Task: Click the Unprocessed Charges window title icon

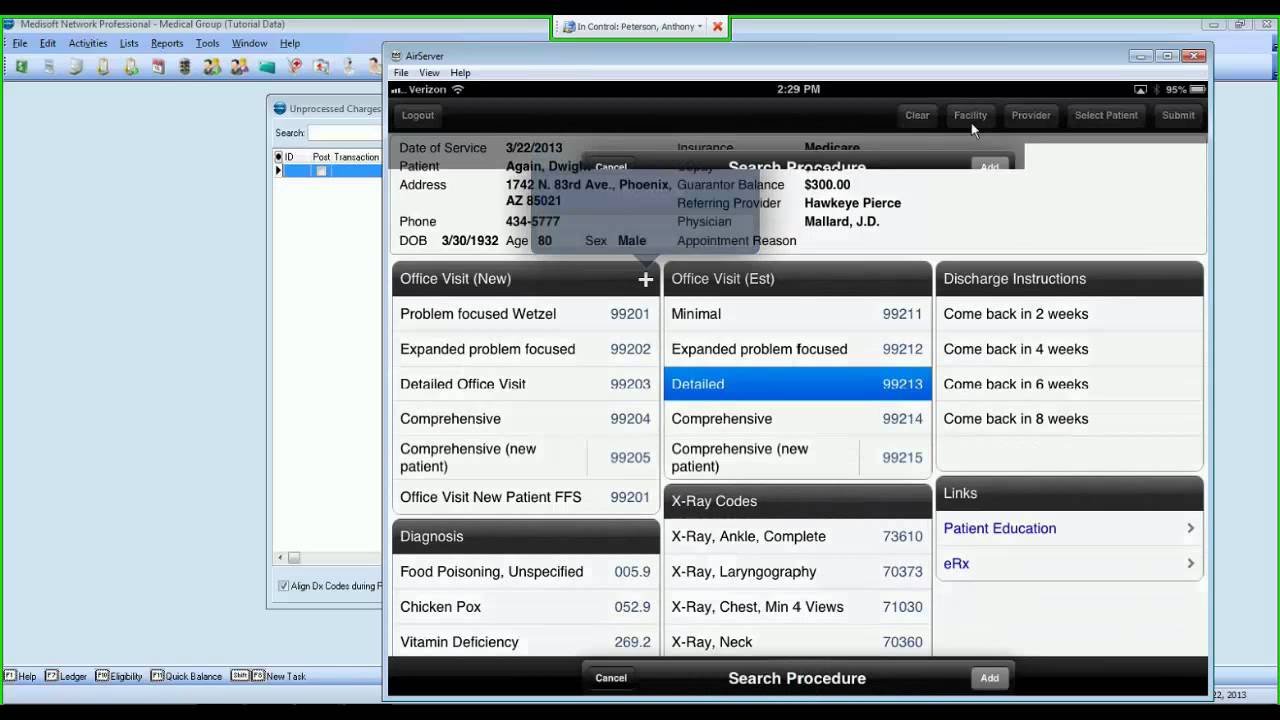Action: point(280,108)
